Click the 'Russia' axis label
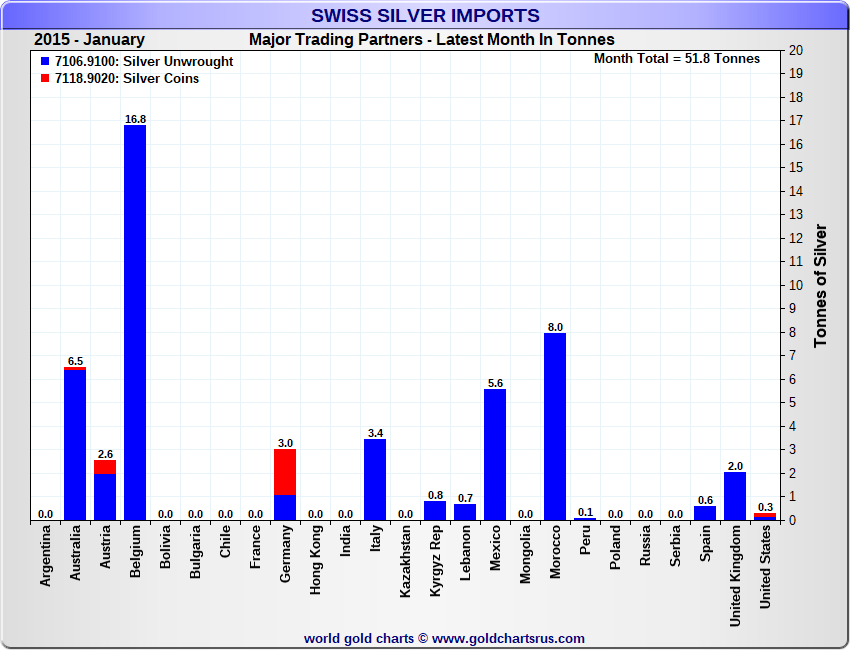 click(645, 546)
